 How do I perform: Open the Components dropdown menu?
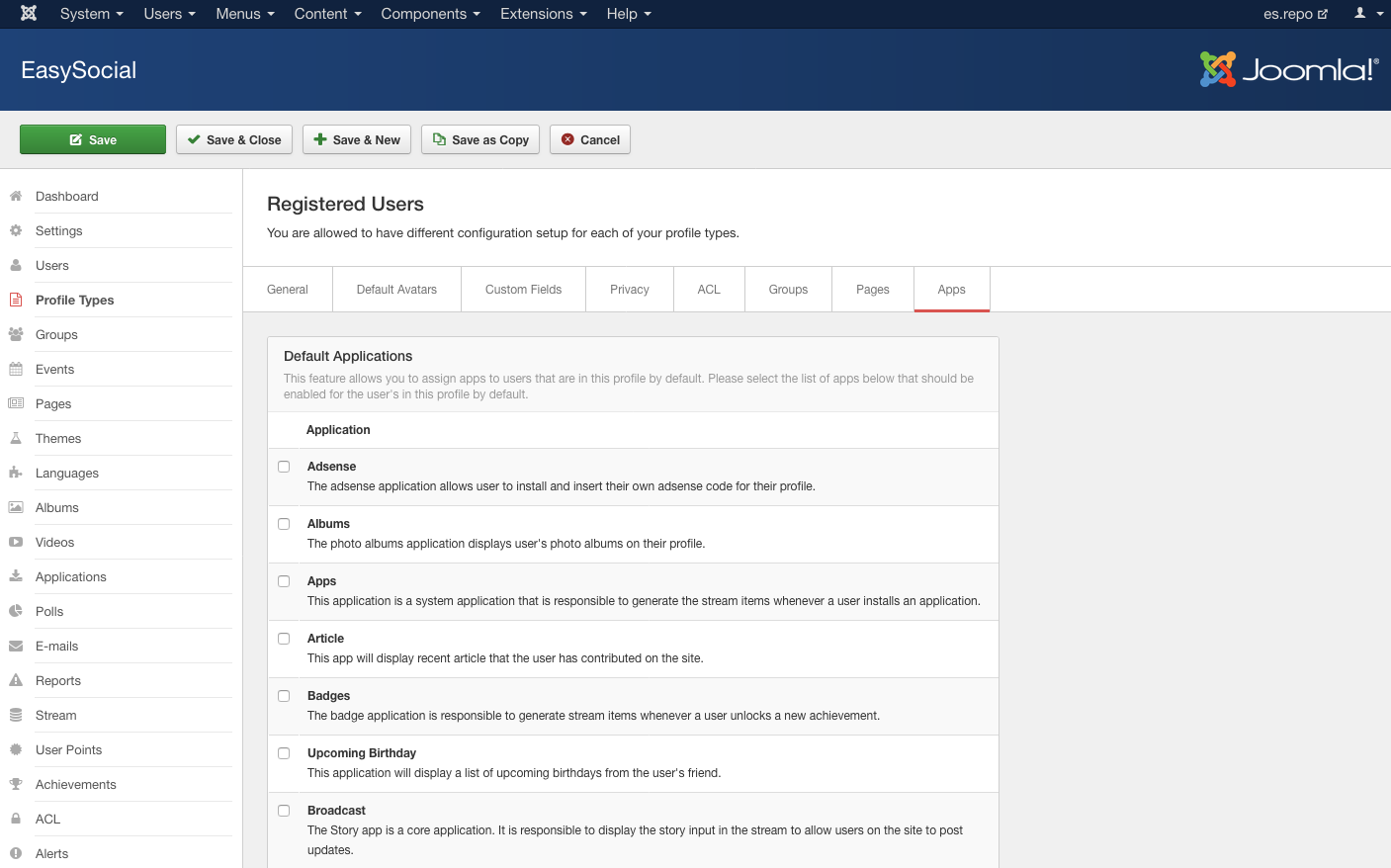click(430, 14)
